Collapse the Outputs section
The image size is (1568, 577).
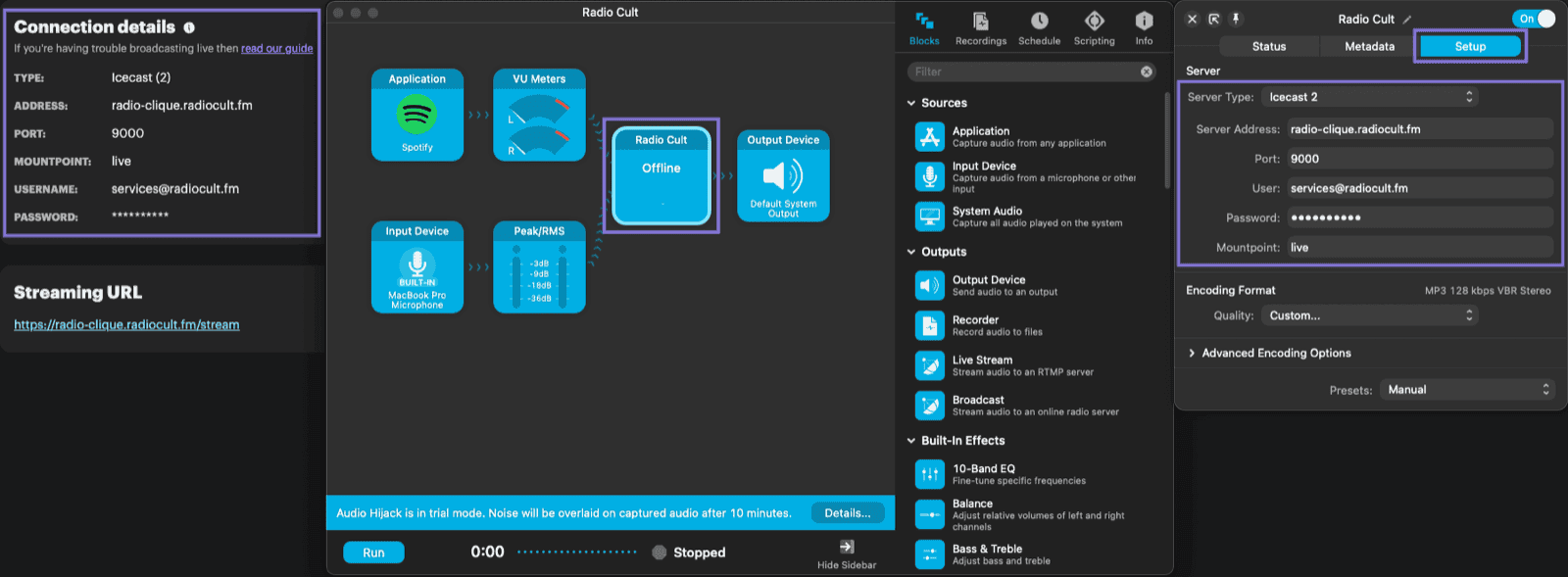tap(911, 252)
